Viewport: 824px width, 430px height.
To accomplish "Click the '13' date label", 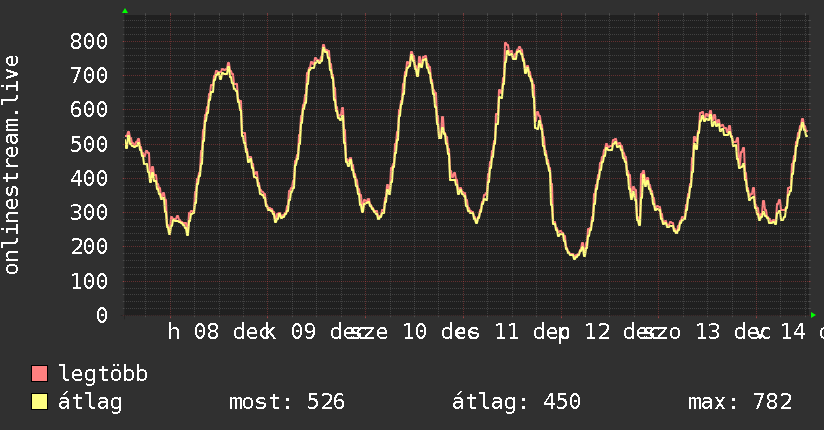I will click(x=708, y=332).
